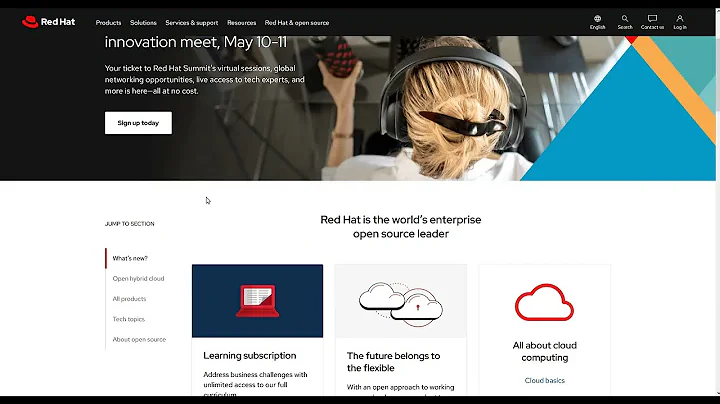This screenshot has height=404, width=720.
Task: Click the red cloud computing icon
Action: 545,303
